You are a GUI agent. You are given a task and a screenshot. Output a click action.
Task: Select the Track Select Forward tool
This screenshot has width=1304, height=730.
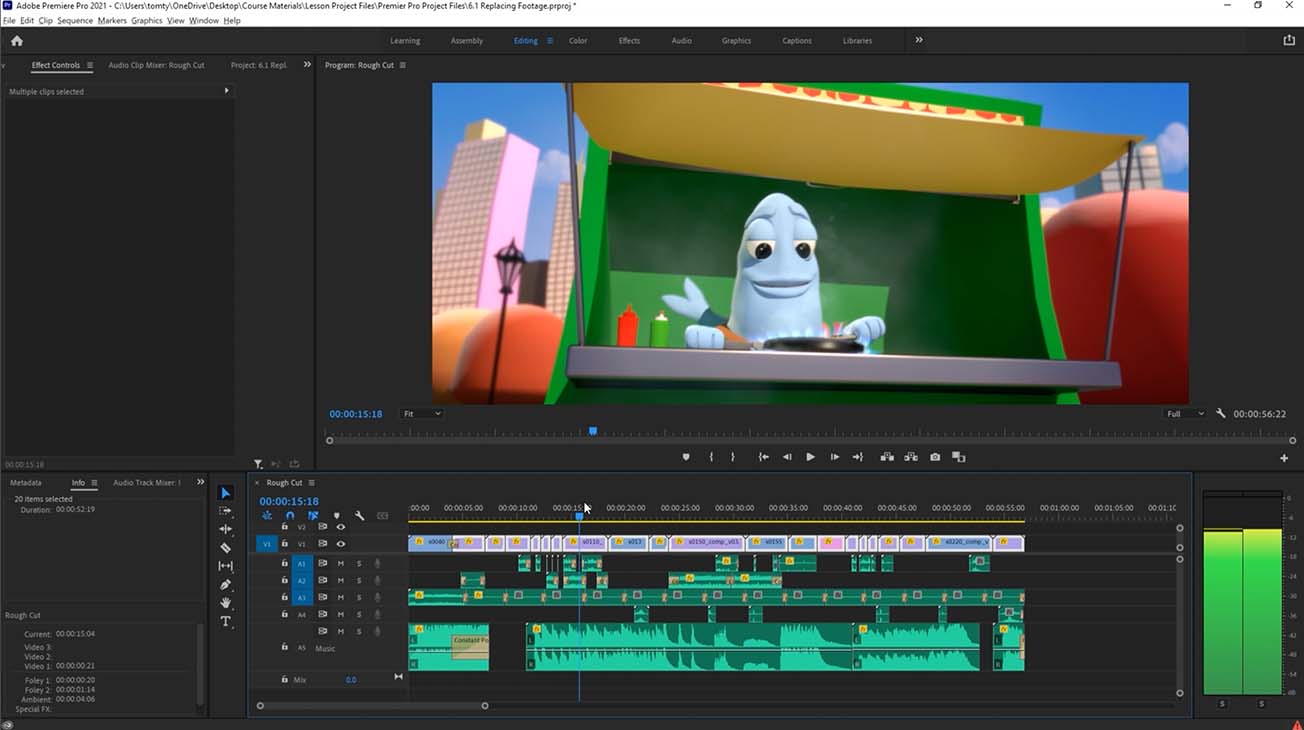pyautogui.click(x=225, y=511)
